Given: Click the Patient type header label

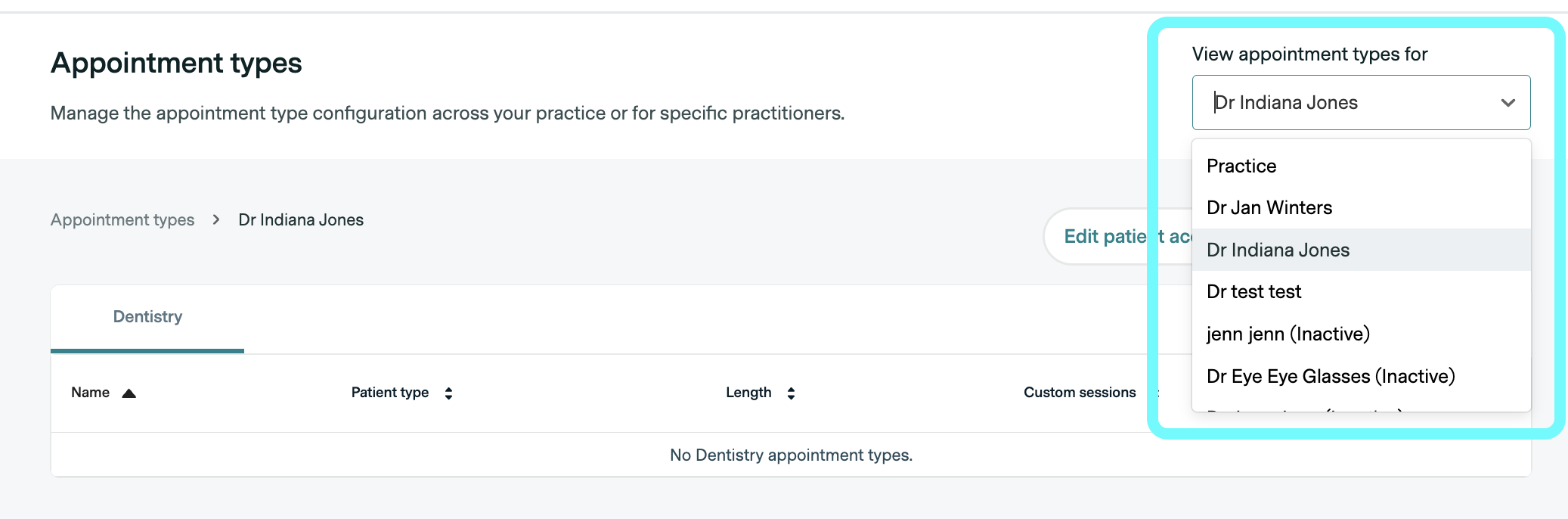Looking at the screenshot, I should (389, 393).
